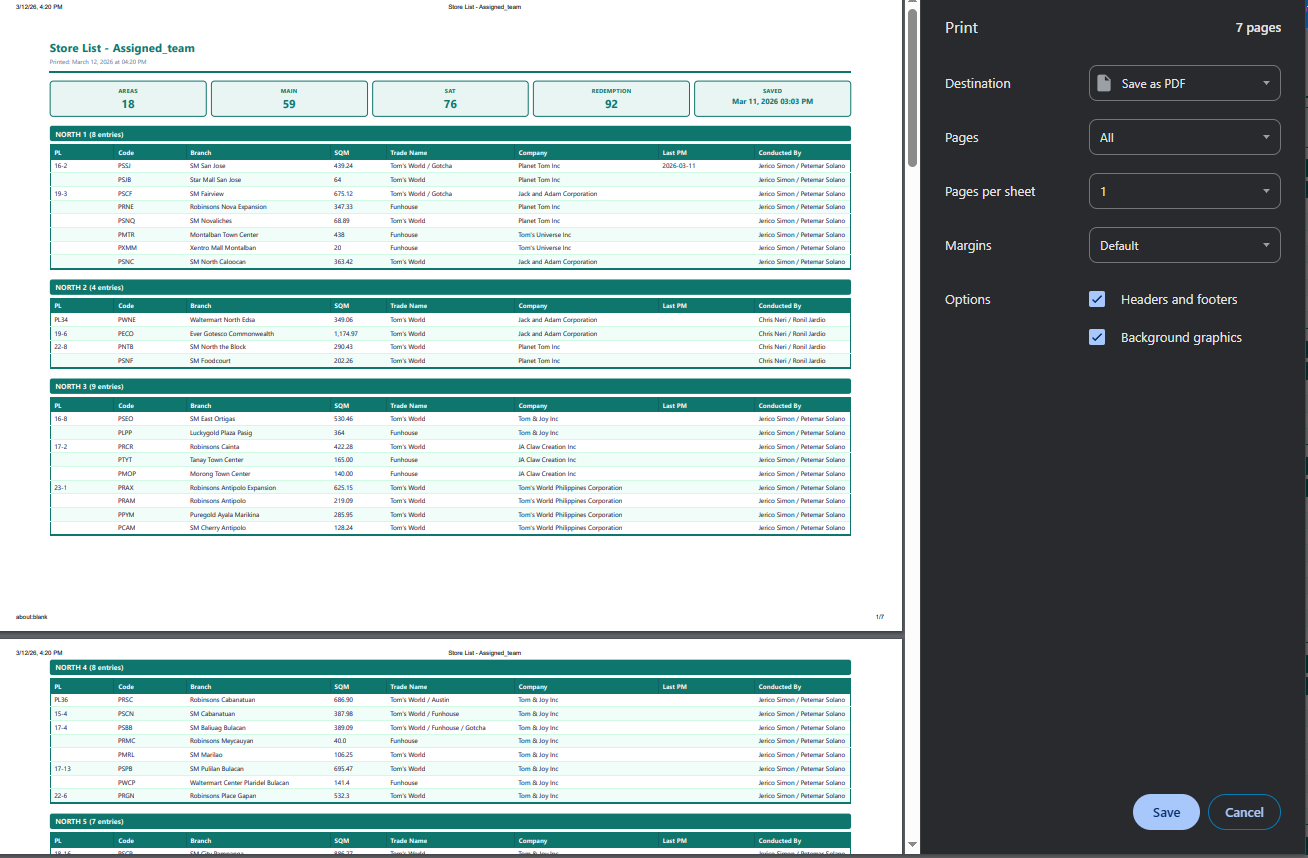
Task: Open the Pages per sheet dropdown
Action: pyautogui.click(x=1184, y=192)
